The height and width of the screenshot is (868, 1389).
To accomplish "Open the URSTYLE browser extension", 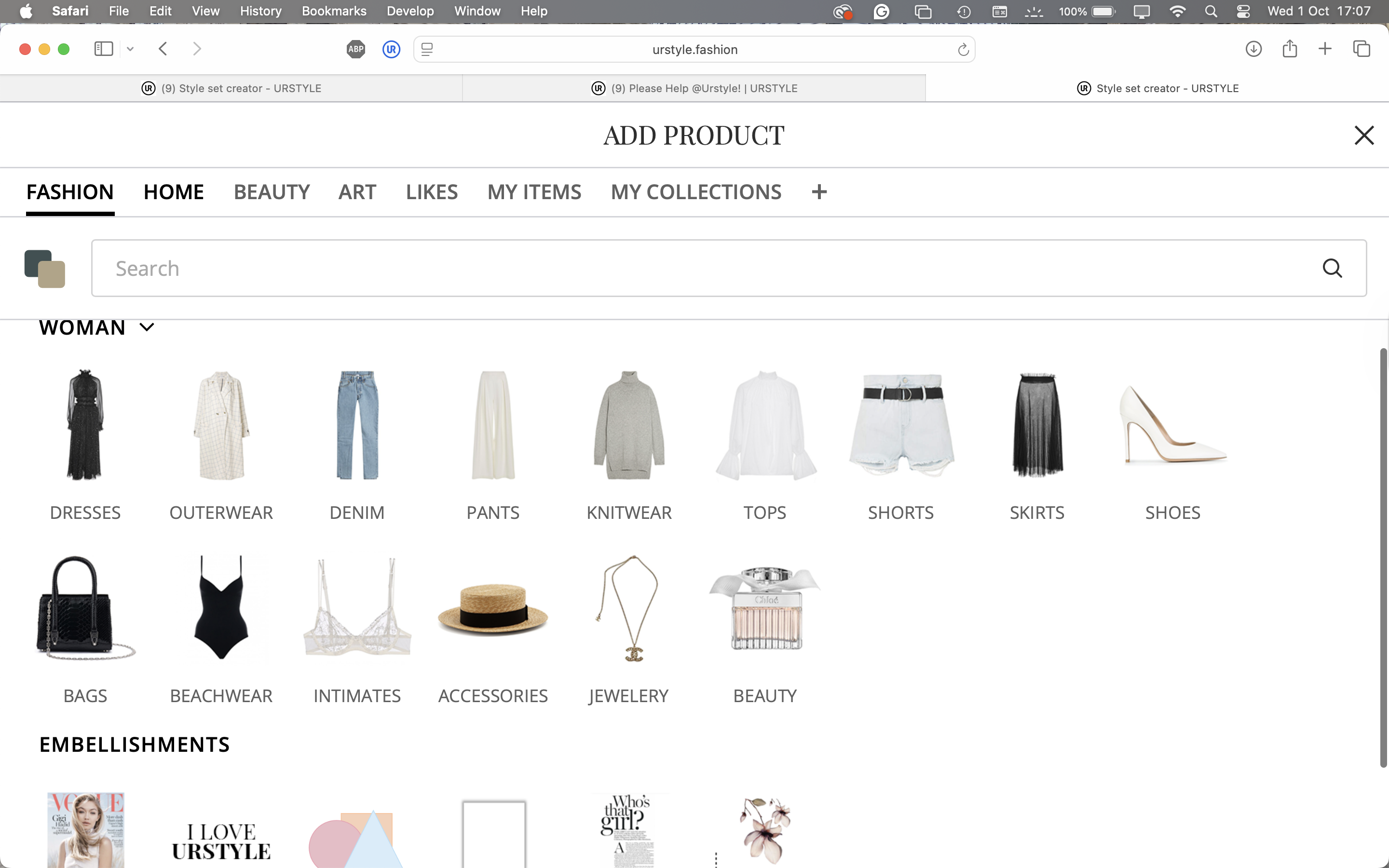I will point(392,49).
